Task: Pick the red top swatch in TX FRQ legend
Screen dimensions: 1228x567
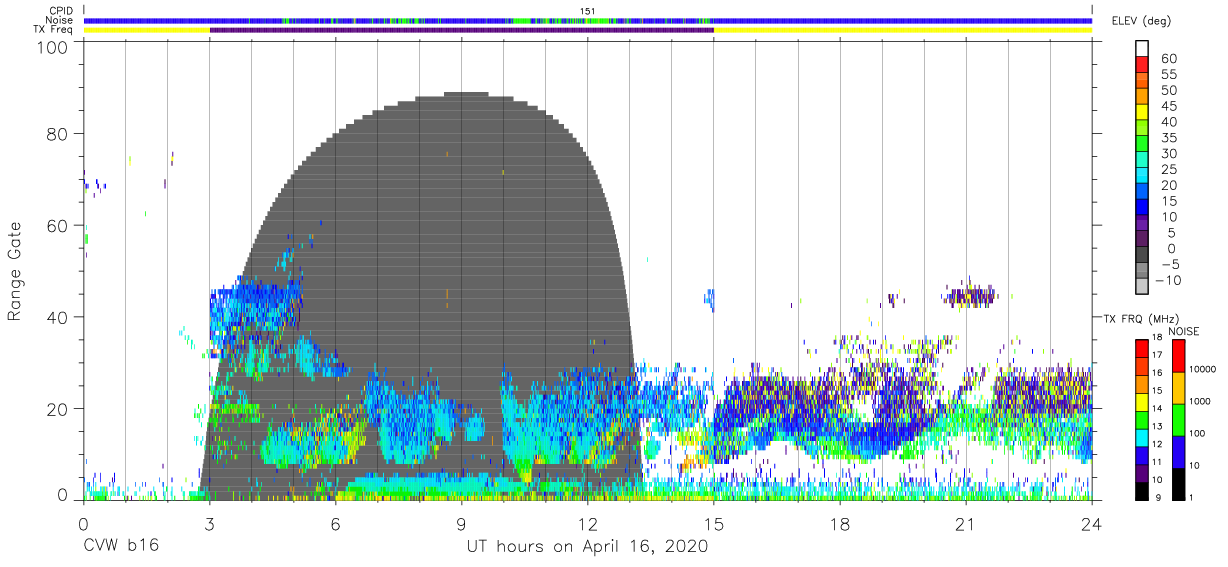Action: pyautogui.click(x=1141, y=348)
